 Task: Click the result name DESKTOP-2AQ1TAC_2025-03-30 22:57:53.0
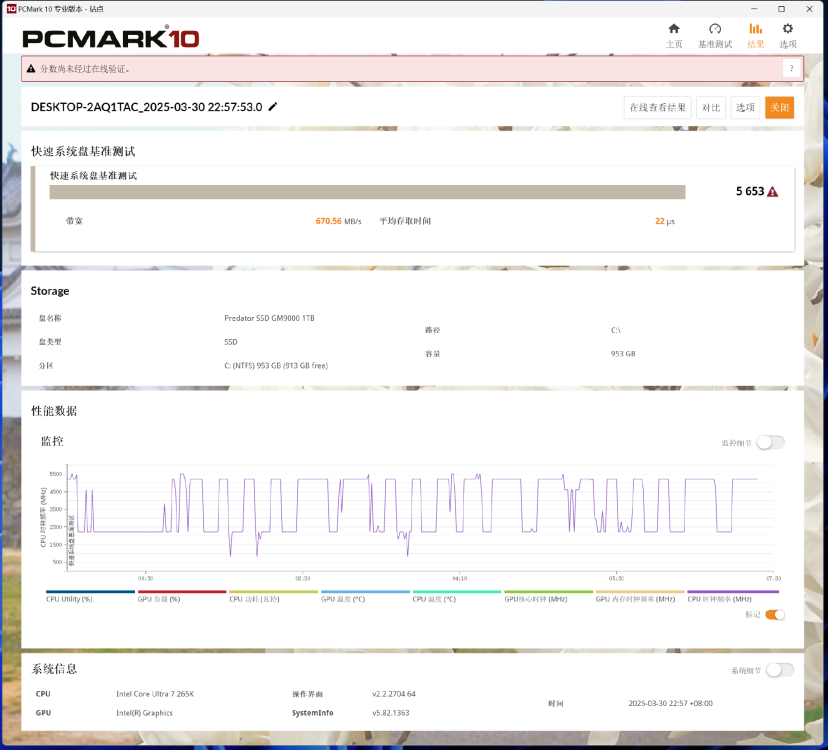pyautogui.click(x=147, y=107)
